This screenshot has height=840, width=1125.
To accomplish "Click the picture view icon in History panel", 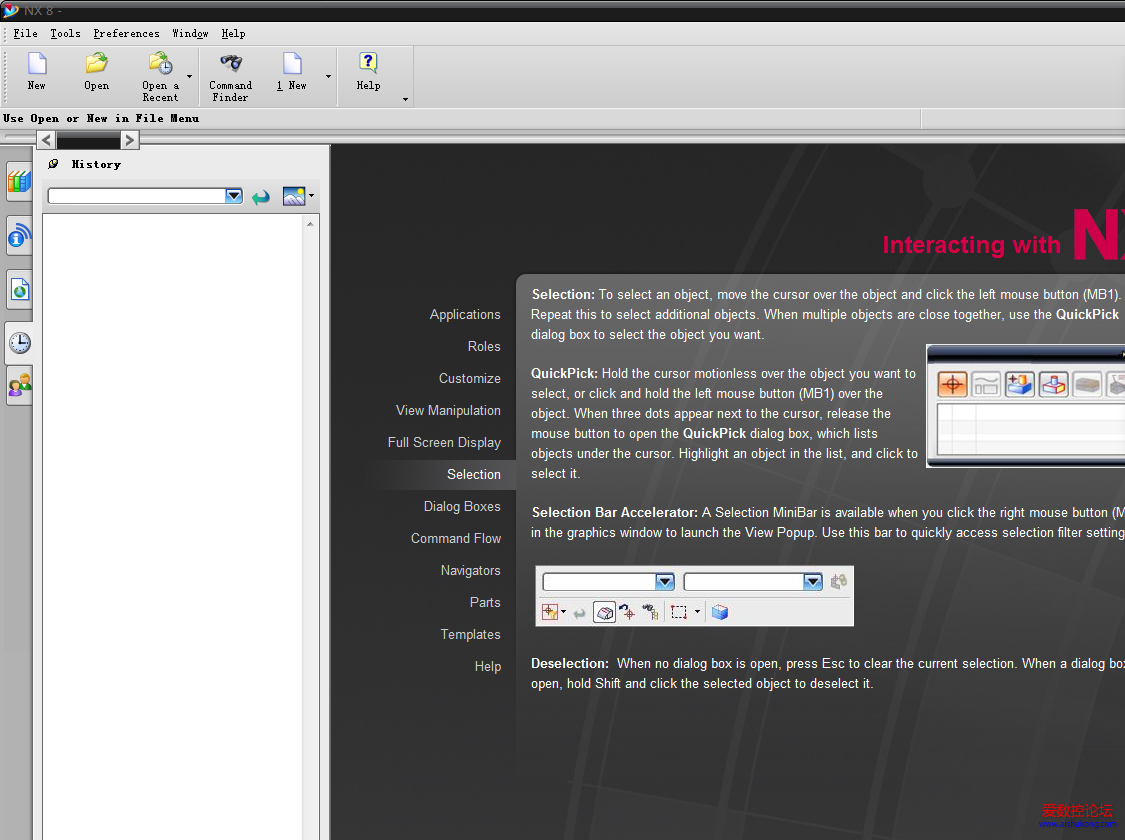I will tap(293, 196).
